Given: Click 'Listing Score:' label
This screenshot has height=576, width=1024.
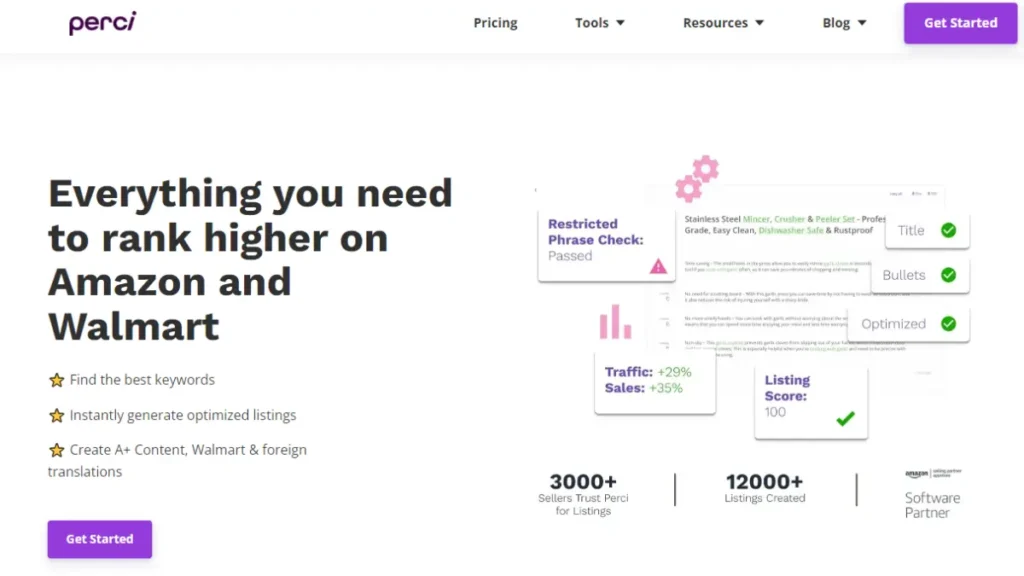Looking at the screenshot, I should click(x=787, y=388).
